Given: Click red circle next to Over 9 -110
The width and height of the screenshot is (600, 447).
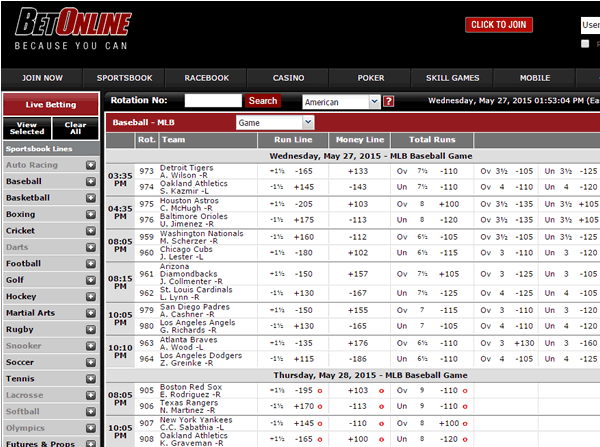Looking at the screenshot, I should [x=465, y=391].
